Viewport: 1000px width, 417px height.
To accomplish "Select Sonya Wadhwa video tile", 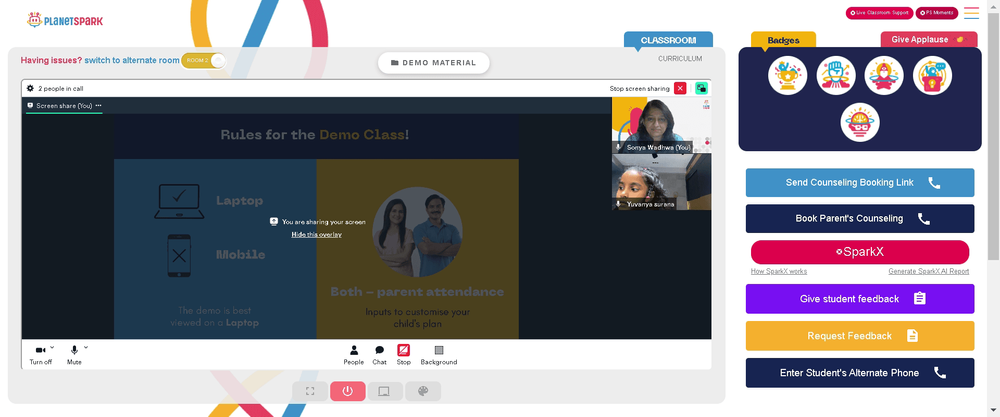I will (x=661, y=125).
